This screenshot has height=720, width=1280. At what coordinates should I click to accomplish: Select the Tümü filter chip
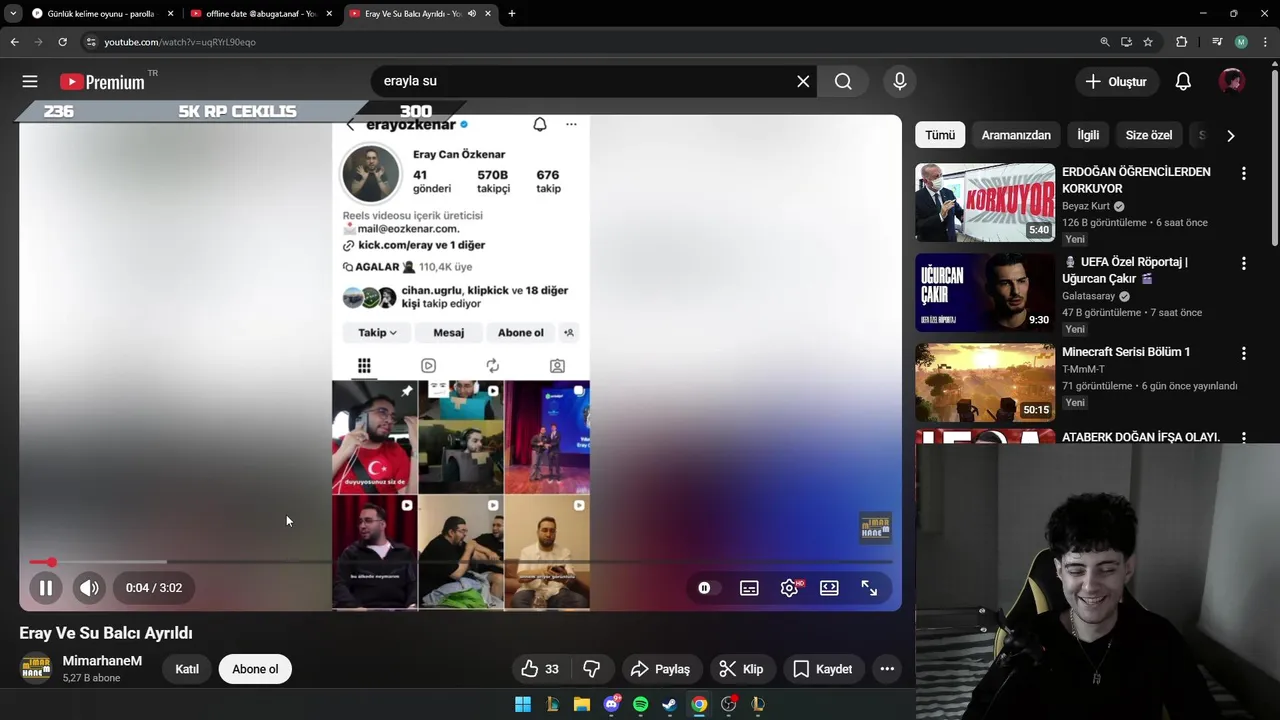point(940,135)
